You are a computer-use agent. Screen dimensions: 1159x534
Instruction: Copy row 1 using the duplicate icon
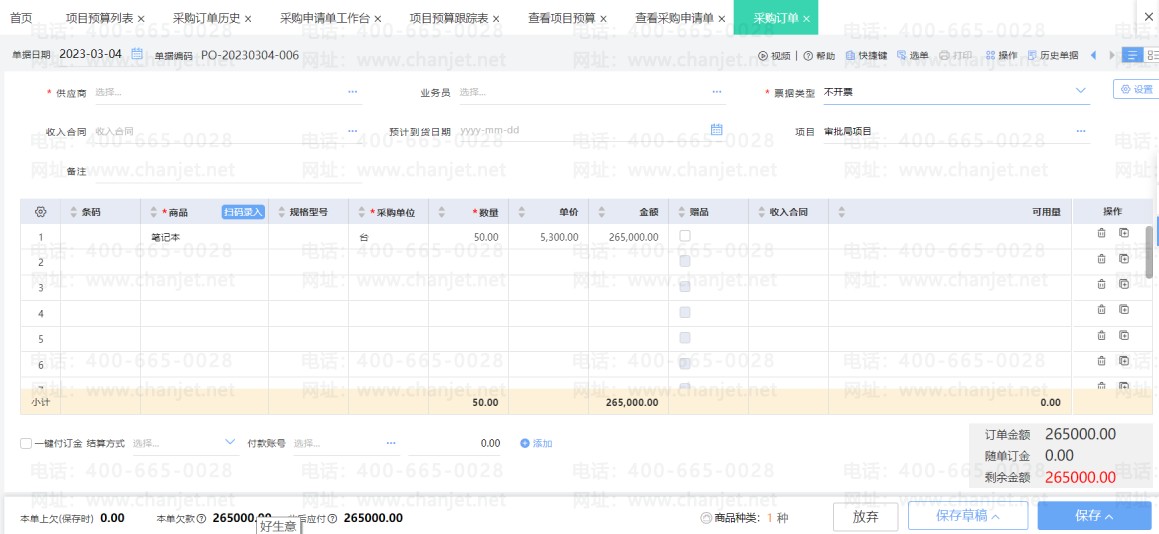1123,234
